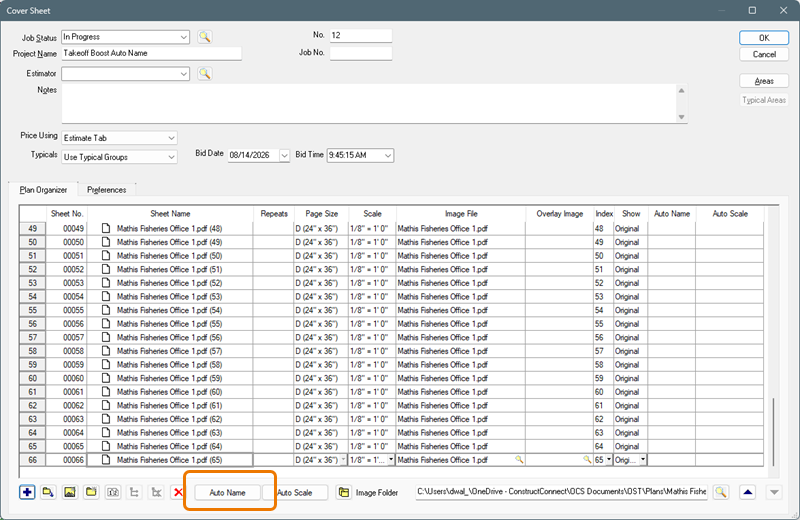Click the gray down arrow move icon
800x520 pixels.
[774, 492]
